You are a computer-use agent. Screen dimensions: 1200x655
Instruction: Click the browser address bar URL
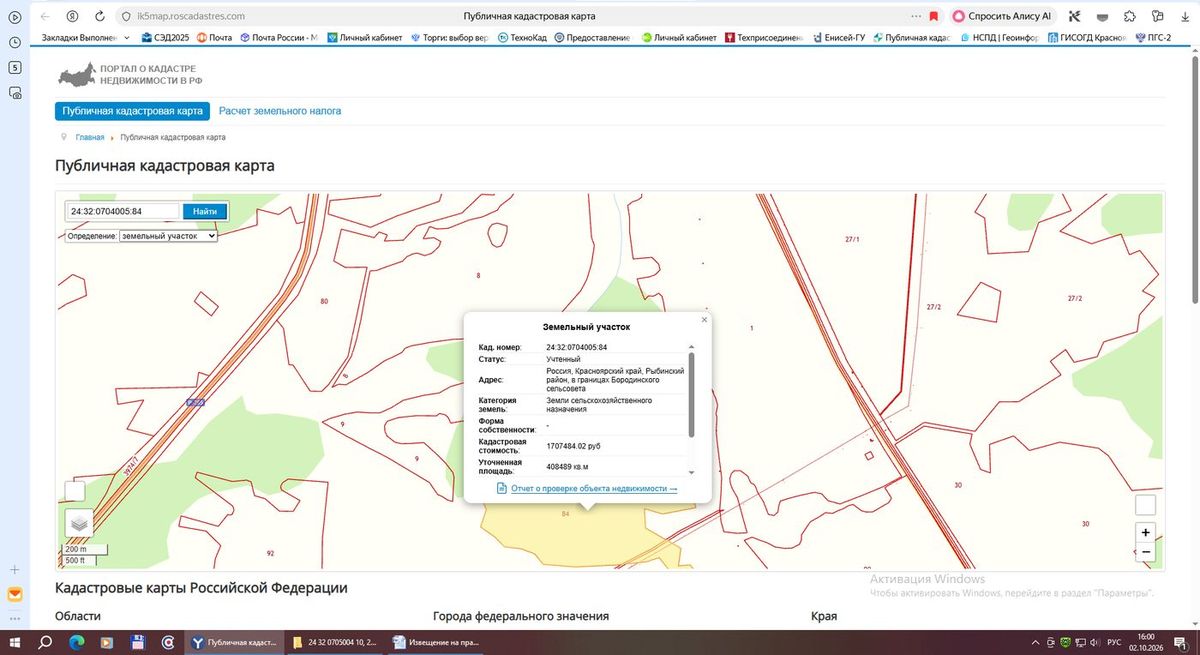(x=190, y=16)
